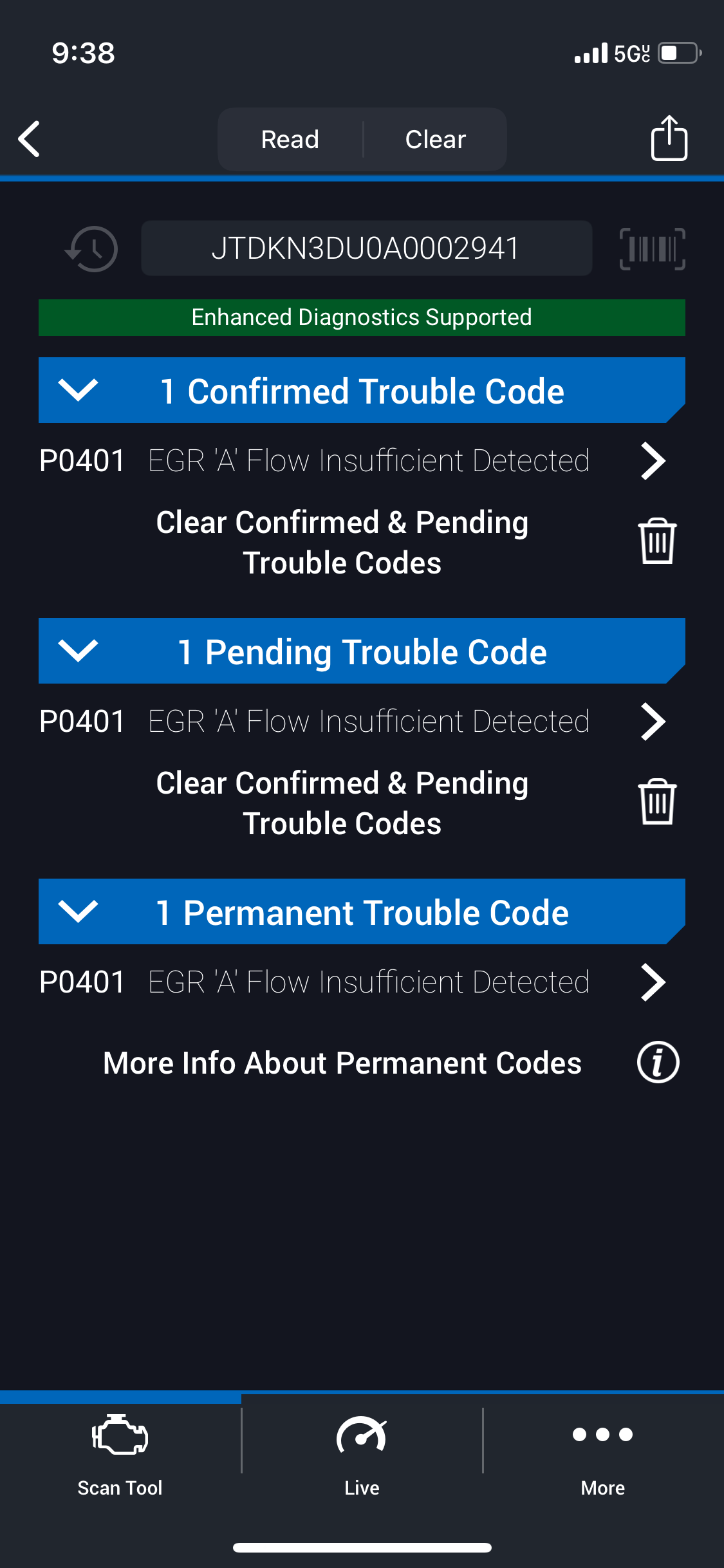Open the share/export icon
This screenshot has width=724, height=1568.
(669, 138)
